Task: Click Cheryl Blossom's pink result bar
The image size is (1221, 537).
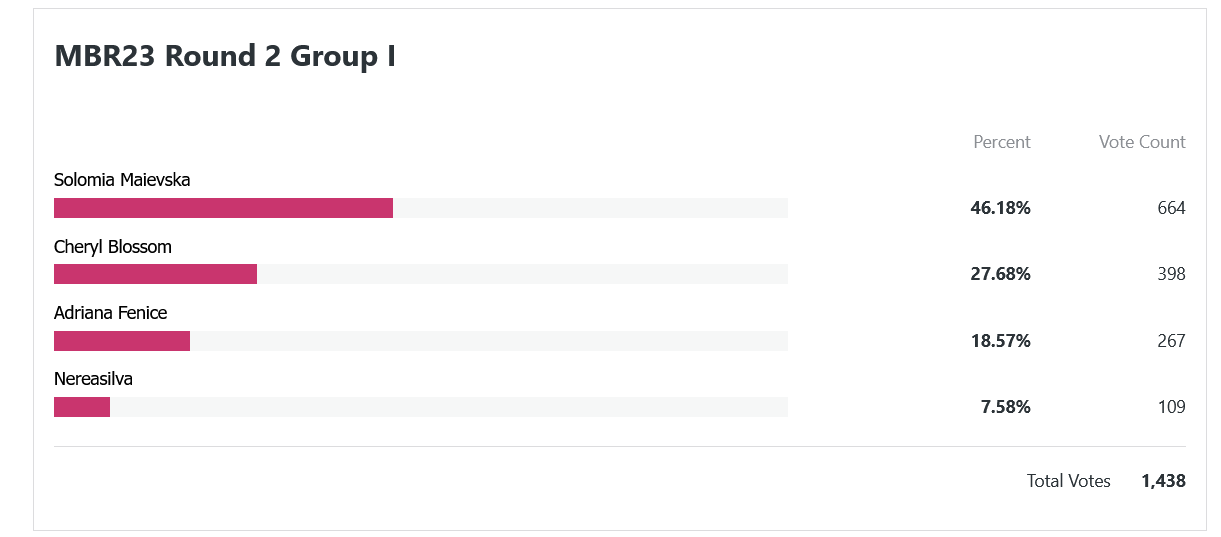Action: coord(155,274)
